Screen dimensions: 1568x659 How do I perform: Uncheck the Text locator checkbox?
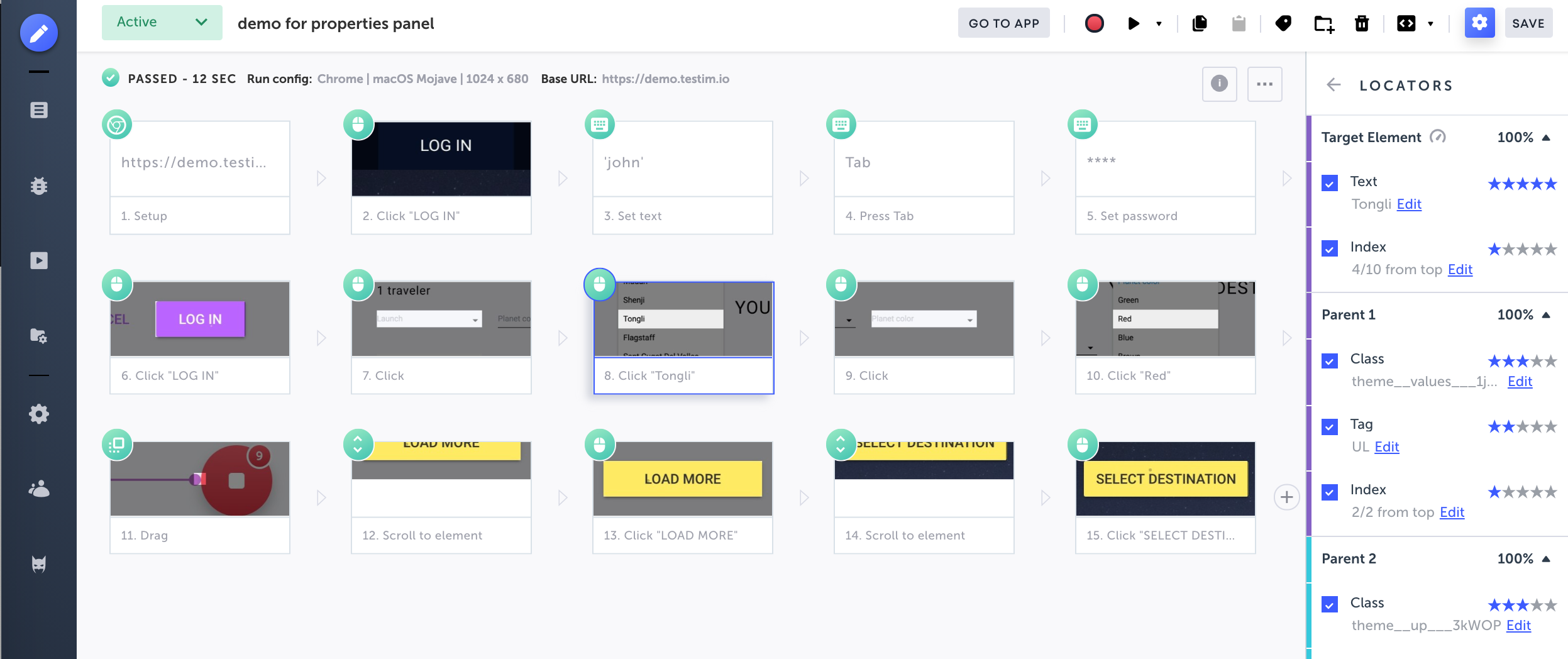[x=1330, y=183]
